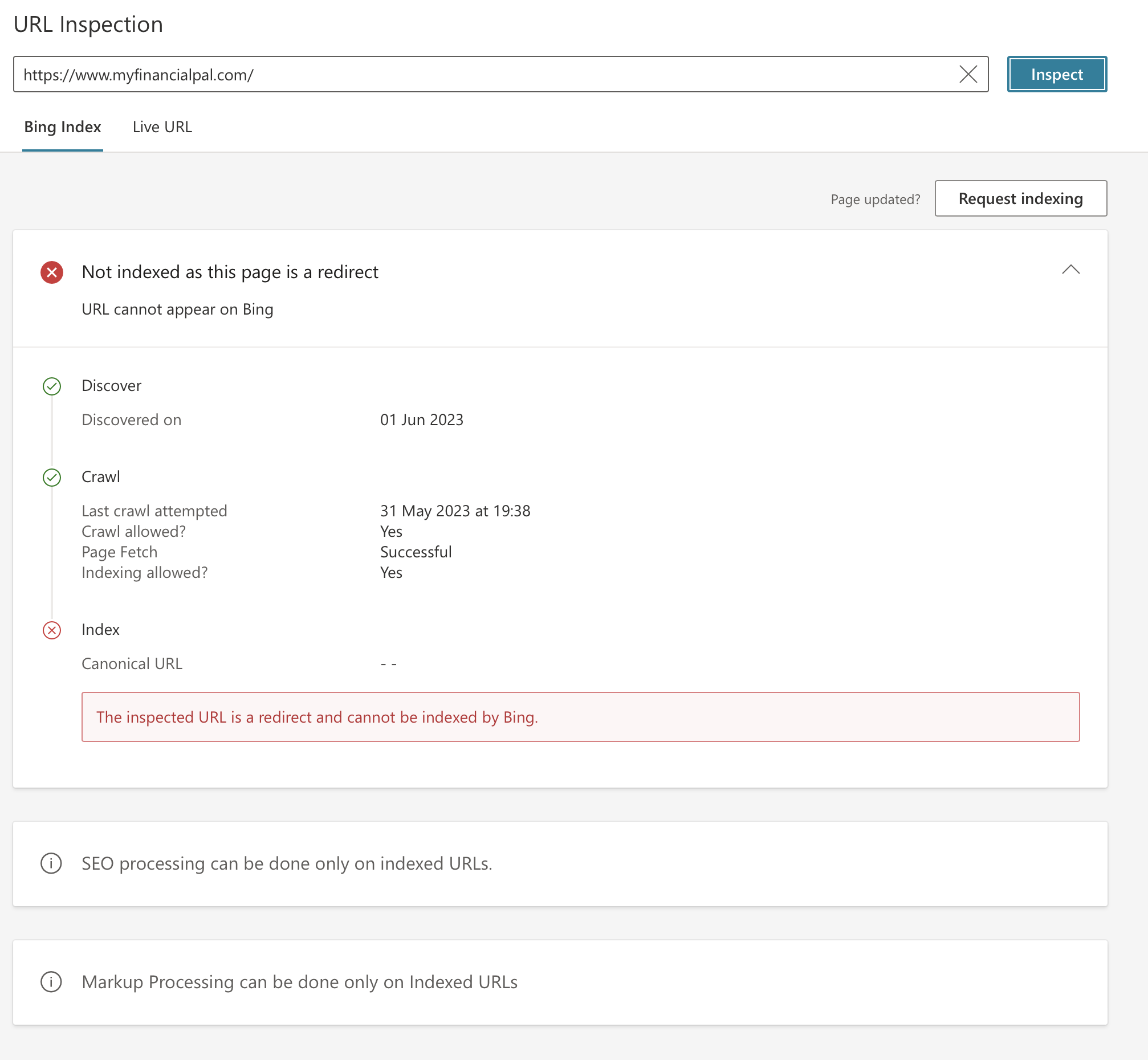1148x1060 pixels.
Task: Click the Crawl section label
Action: tap(101, 476)
